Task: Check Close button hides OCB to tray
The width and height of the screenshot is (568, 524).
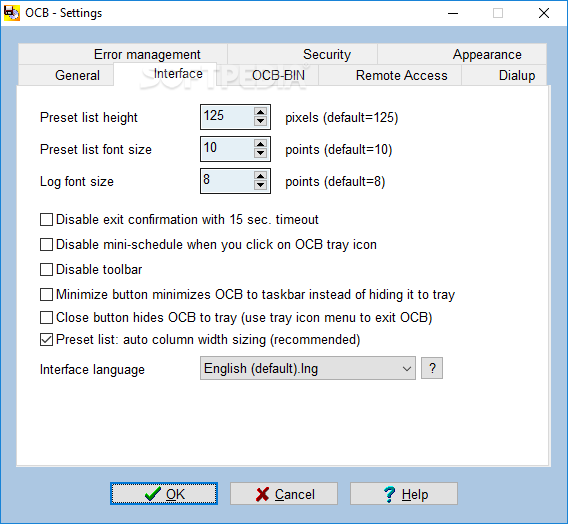Action: point(46,318)
